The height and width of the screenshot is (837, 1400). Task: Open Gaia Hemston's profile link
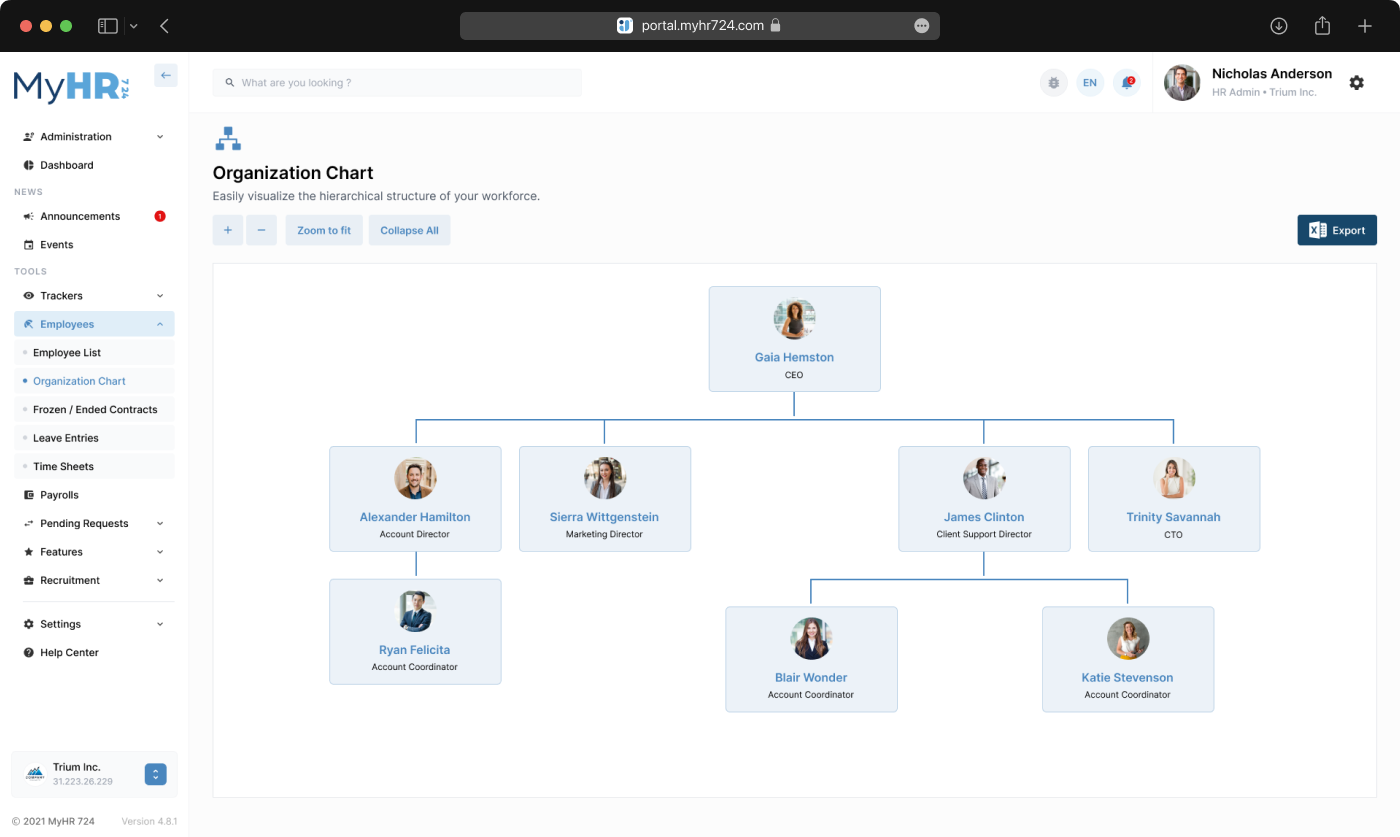click(x=794, y=357)
